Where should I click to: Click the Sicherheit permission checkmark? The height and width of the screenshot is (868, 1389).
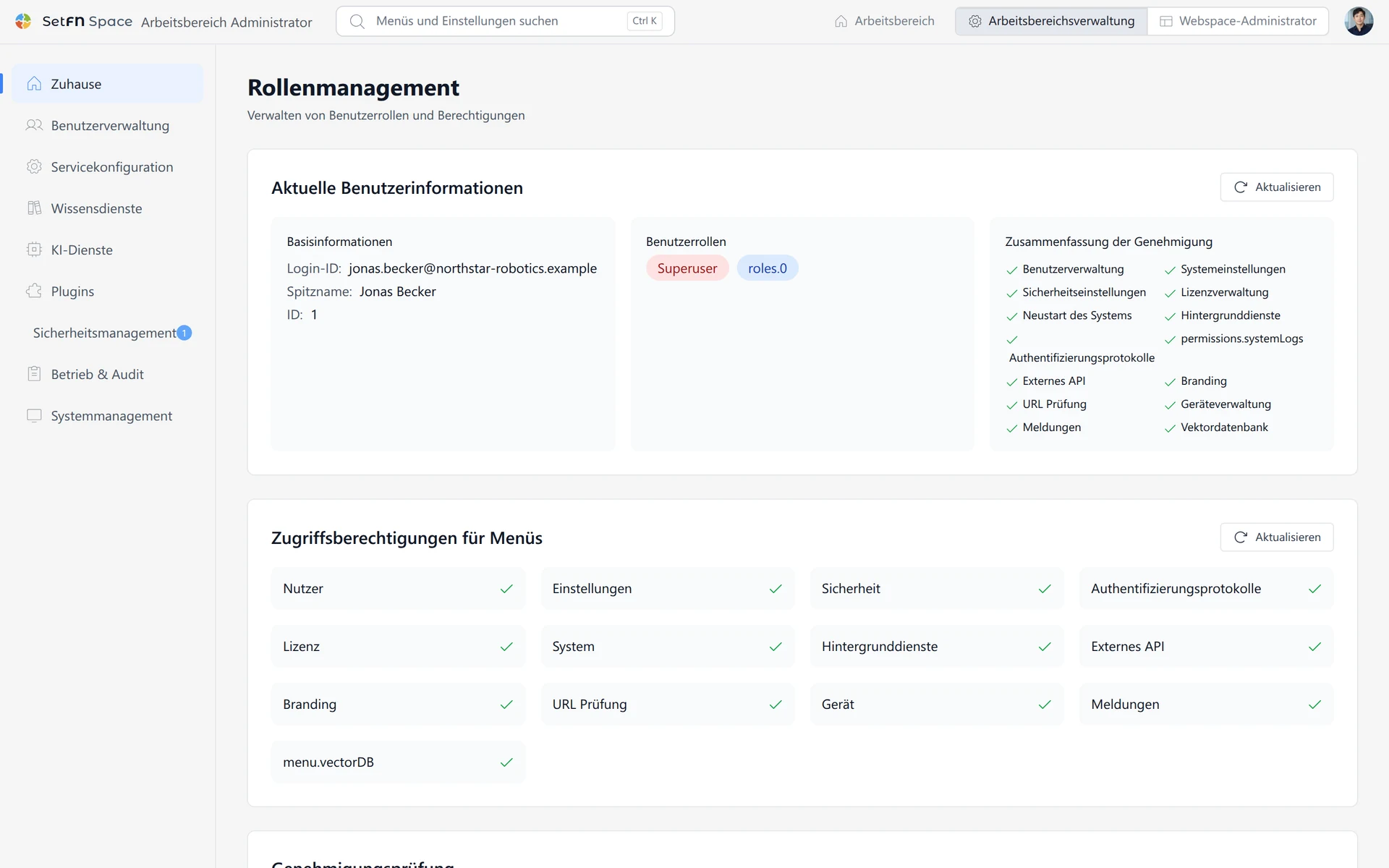[1045, 589]
